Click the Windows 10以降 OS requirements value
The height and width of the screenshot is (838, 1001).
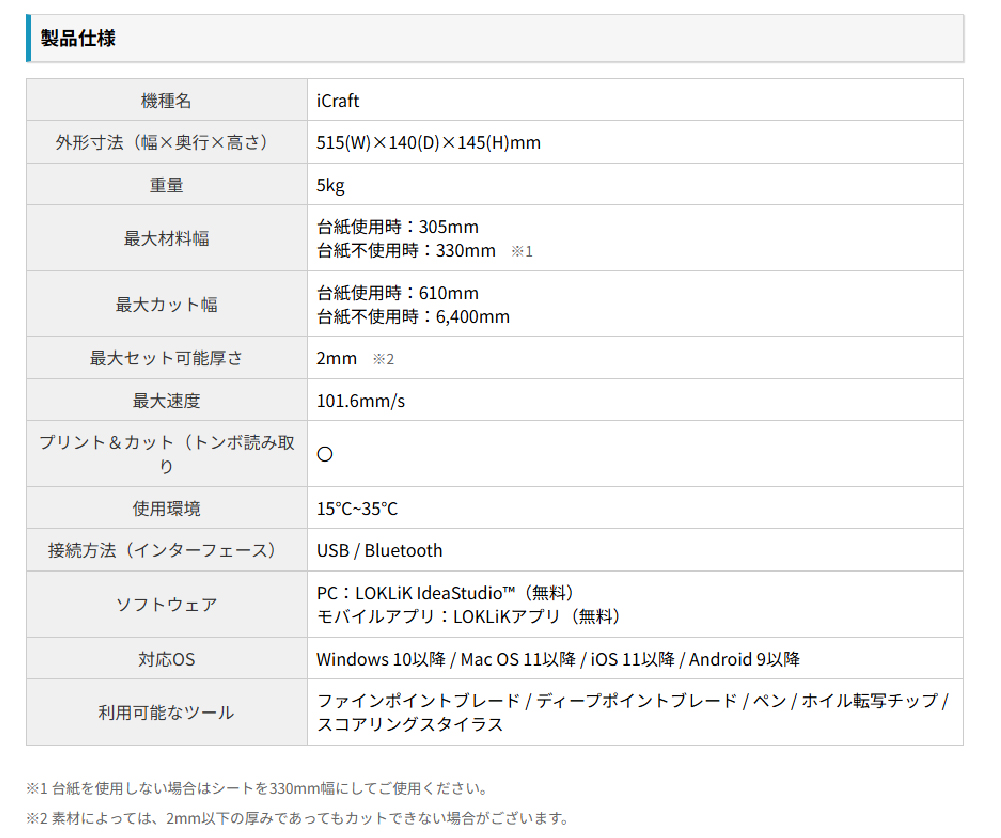click(558, 659)
